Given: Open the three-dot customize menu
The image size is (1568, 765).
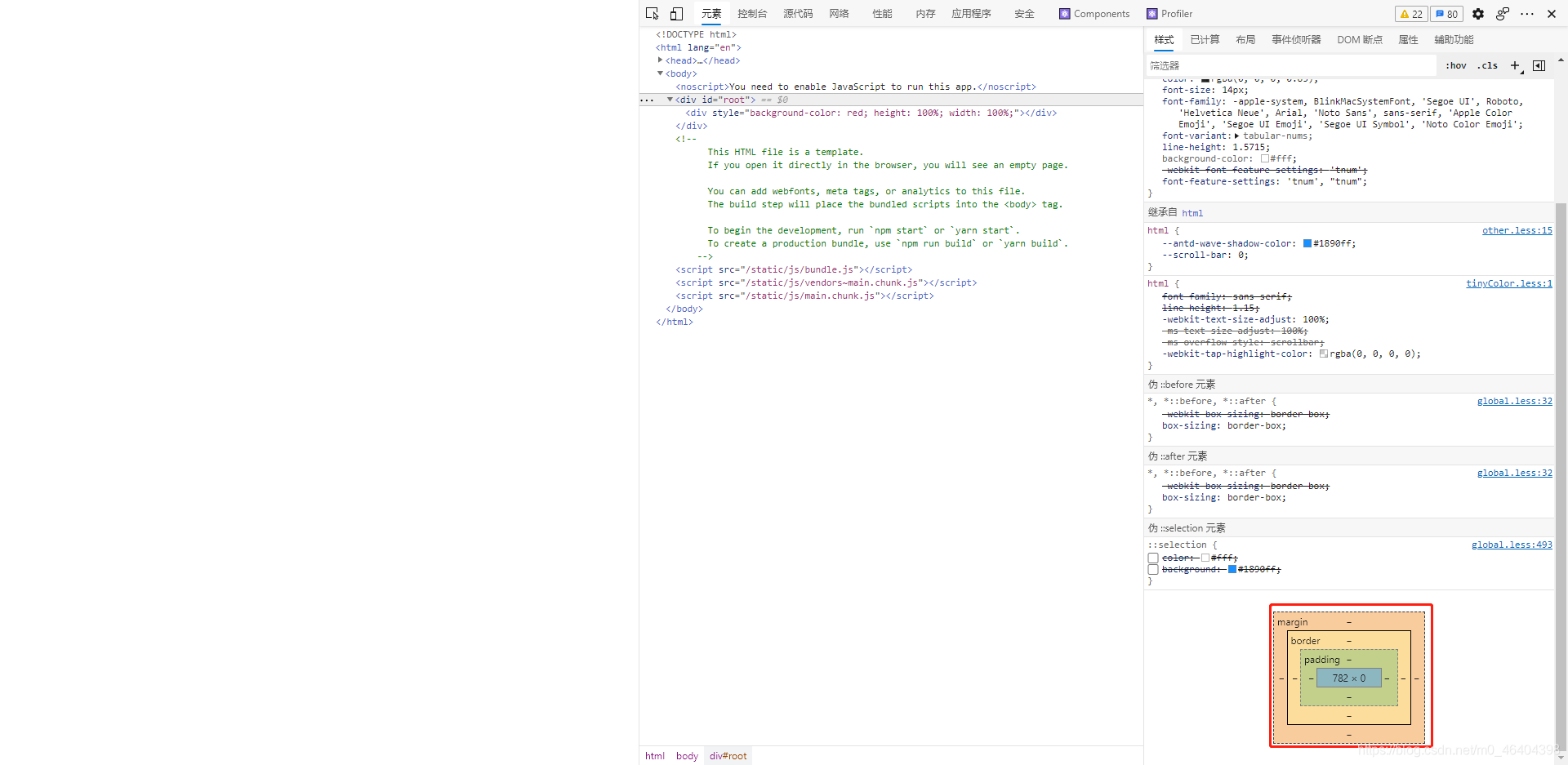Looking at the screenshot, I should [1527, 14].
